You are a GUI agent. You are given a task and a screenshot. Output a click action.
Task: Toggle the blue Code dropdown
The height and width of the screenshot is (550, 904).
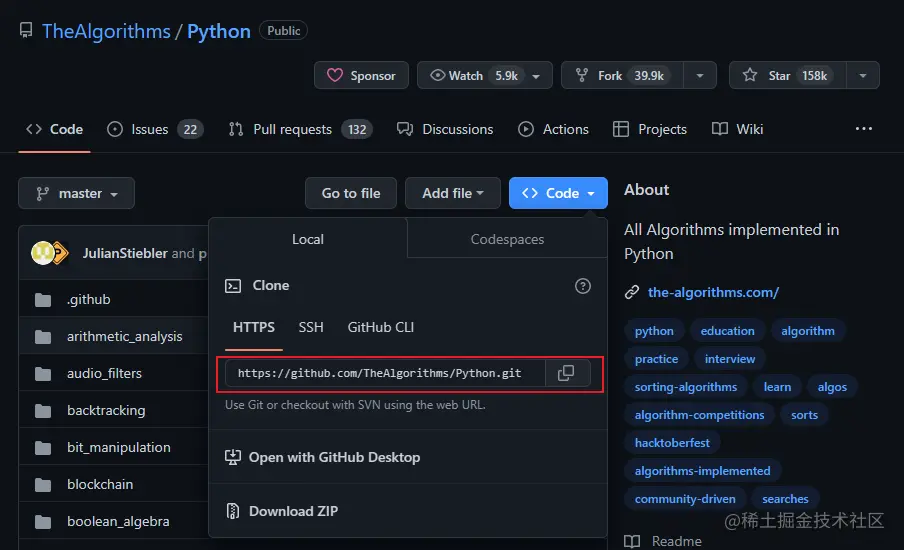click(x=558, y=193)
